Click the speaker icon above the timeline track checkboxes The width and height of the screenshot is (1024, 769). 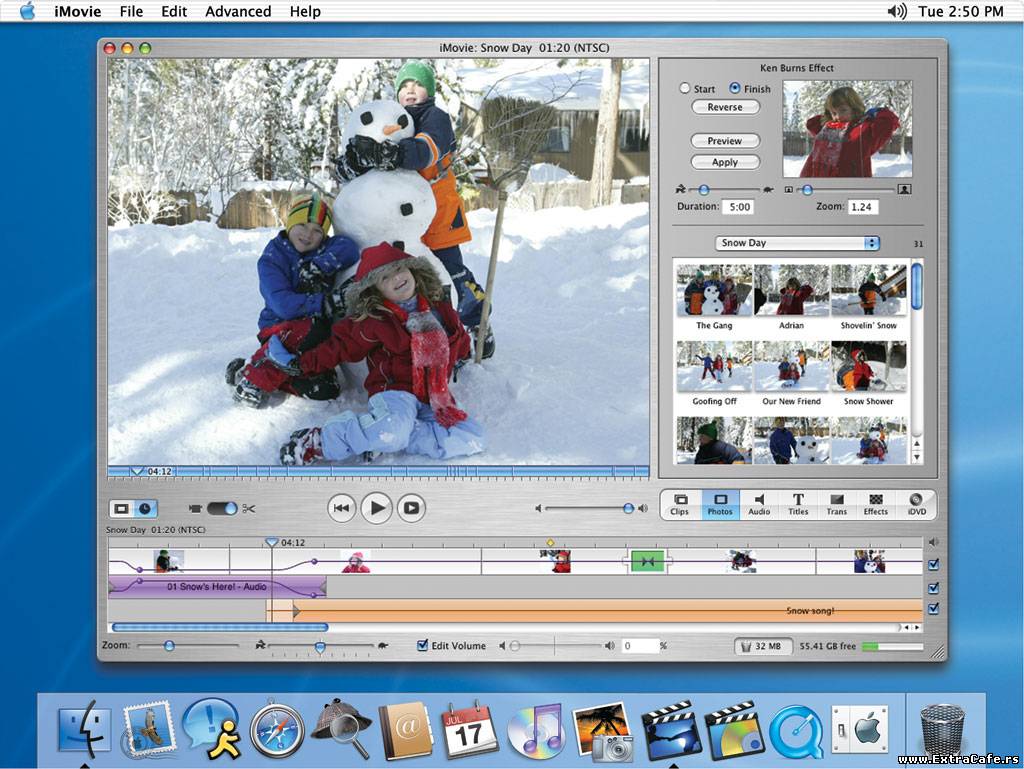933,542
